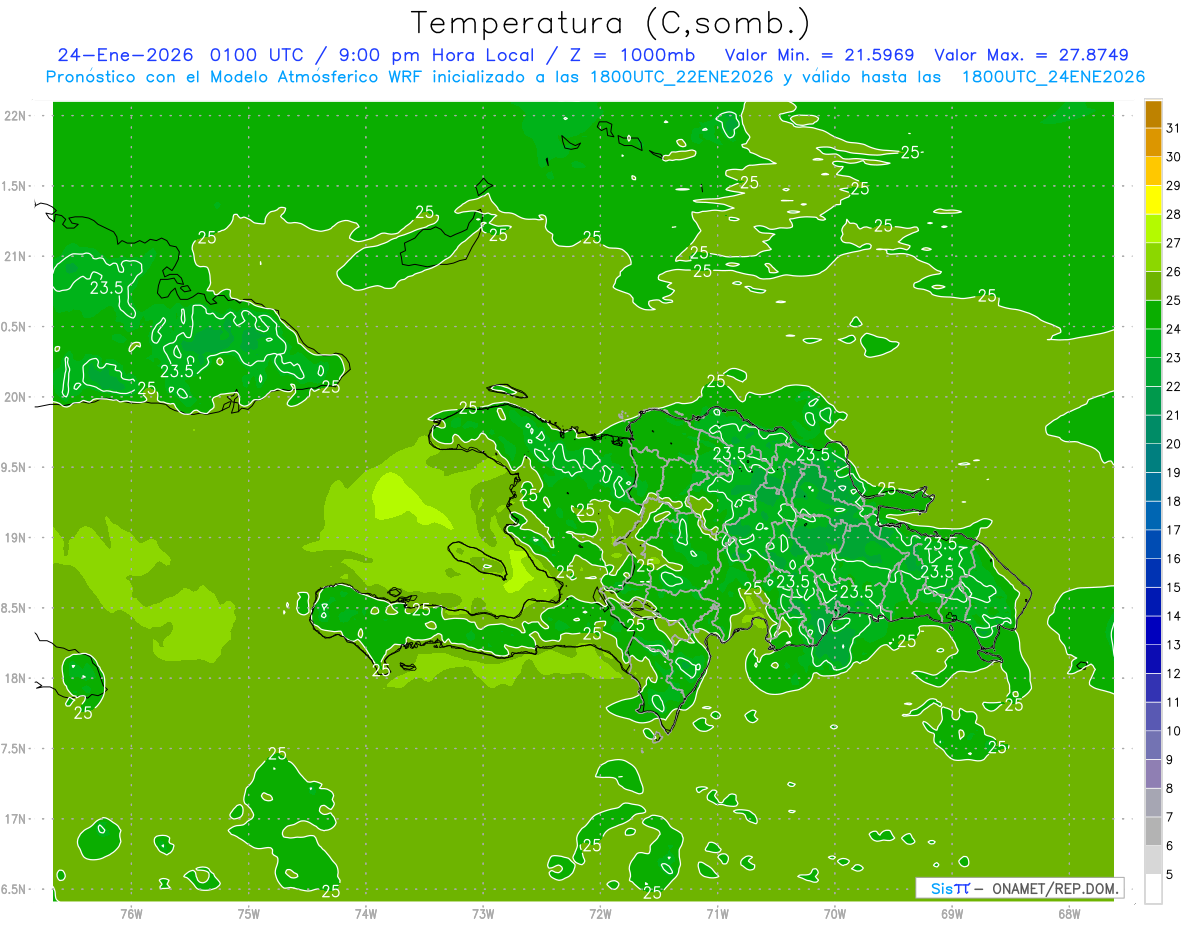The width and height of the screenshot is (1200, 927).
Task: Pick the blue swatch between 15 and 16
Action: [x=1153, y=574]
